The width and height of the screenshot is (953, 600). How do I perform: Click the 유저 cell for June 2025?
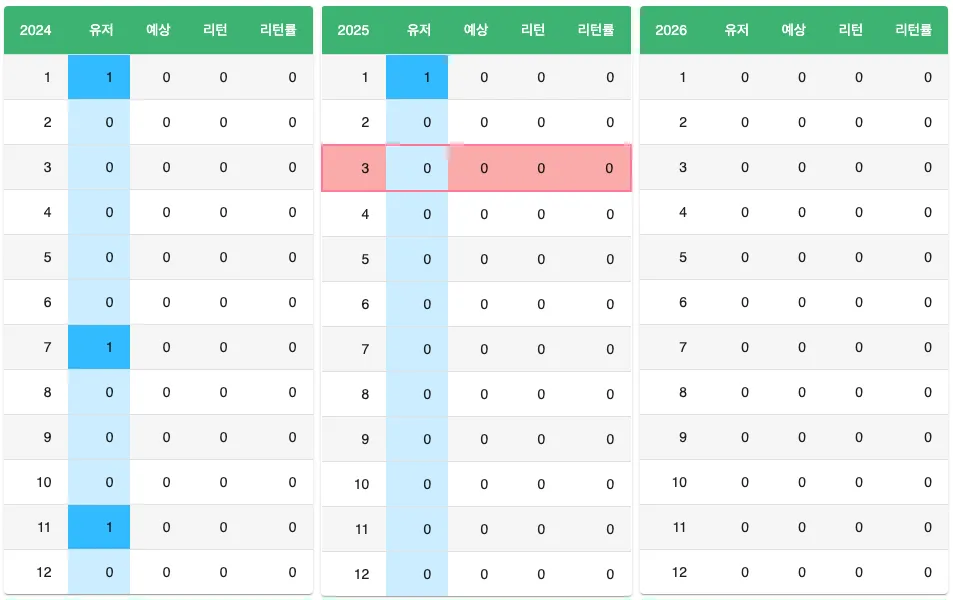[417, 304]
